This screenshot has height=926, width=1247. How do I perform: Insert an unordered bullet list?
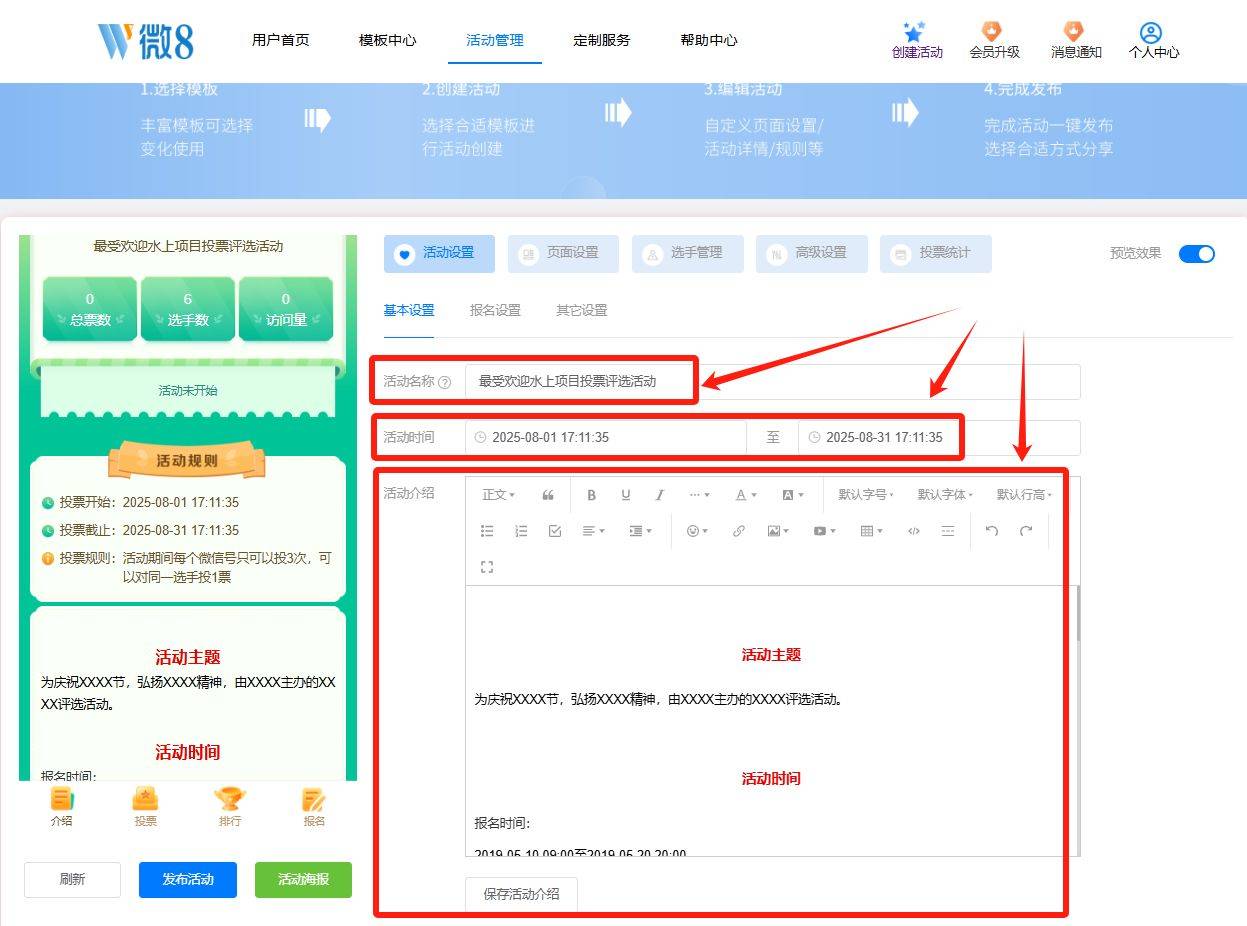point(487,531)
